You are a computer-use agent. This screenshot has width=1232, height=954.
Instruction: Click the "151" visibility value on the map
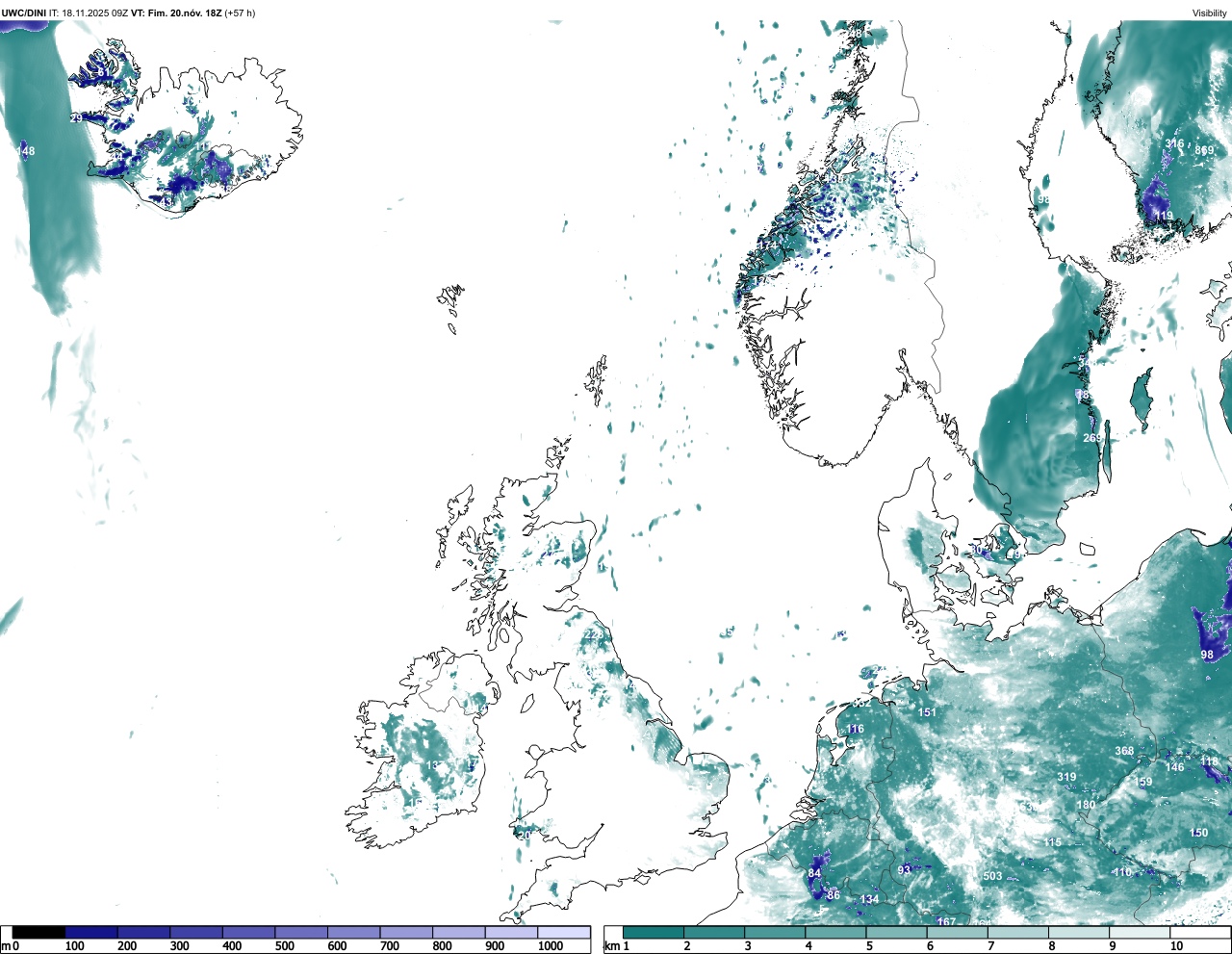(x=927, y=713)
